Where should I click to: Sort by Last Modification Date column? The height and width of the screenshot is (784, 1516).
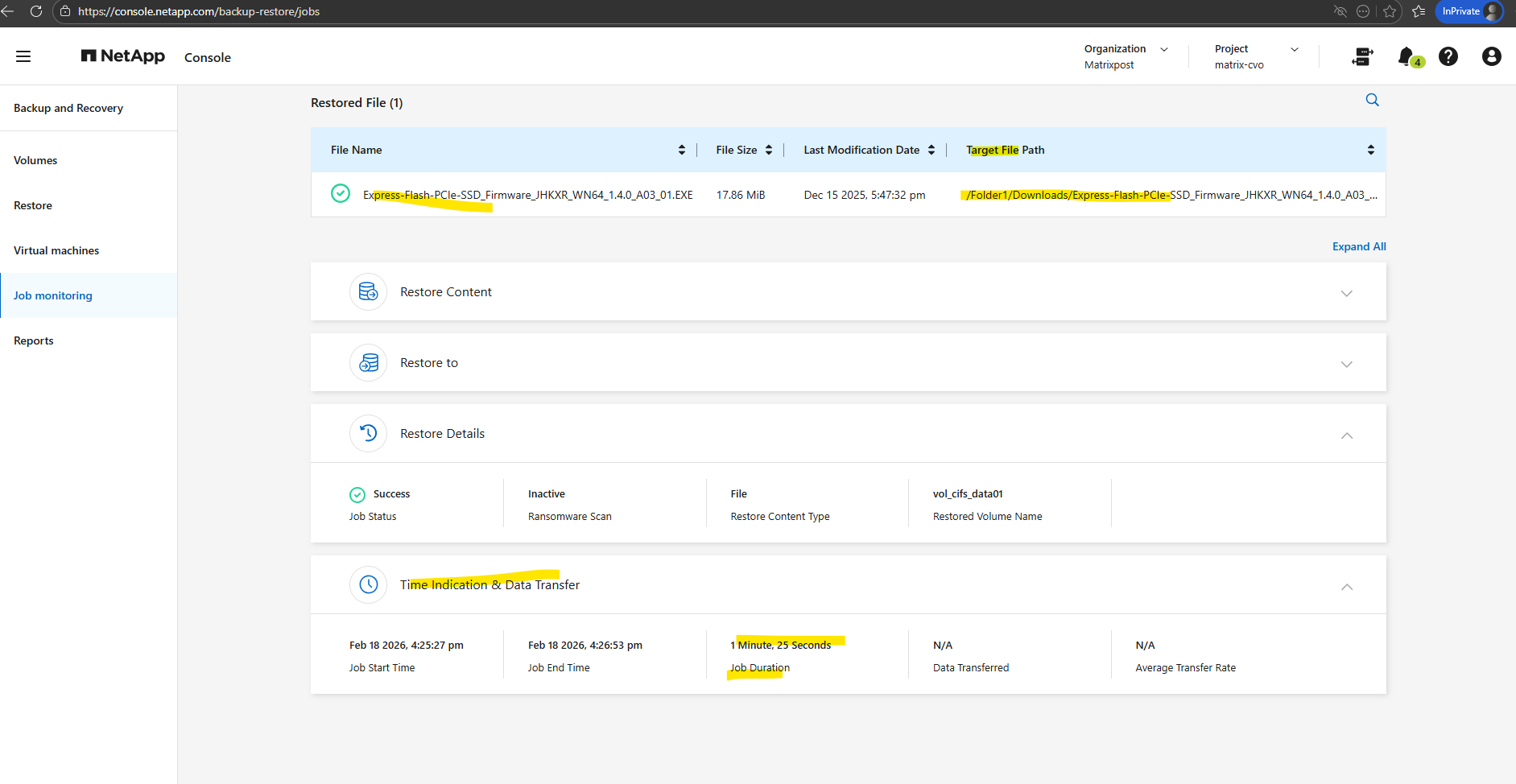[931, 150]
